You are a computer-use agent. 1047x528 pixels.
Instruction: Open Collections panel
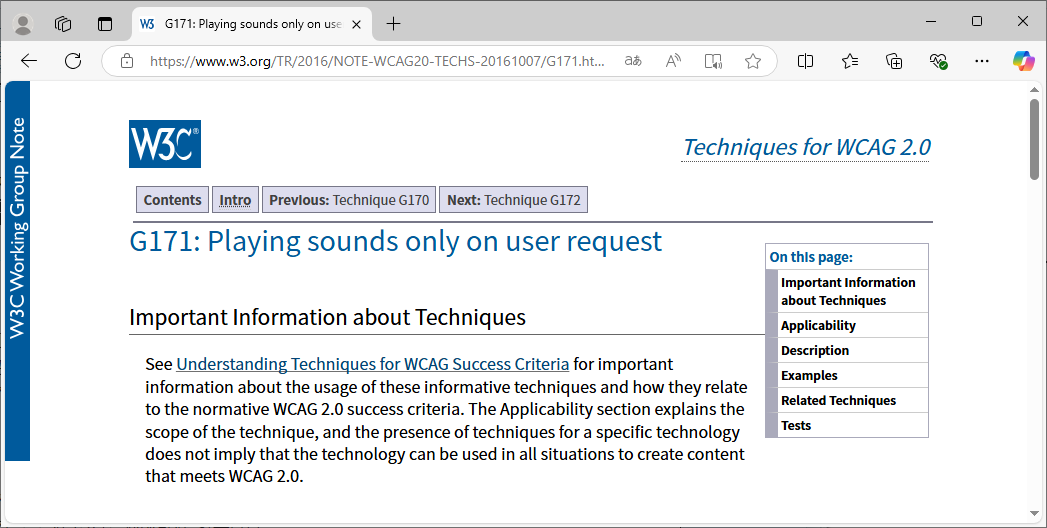click(894, 61)
